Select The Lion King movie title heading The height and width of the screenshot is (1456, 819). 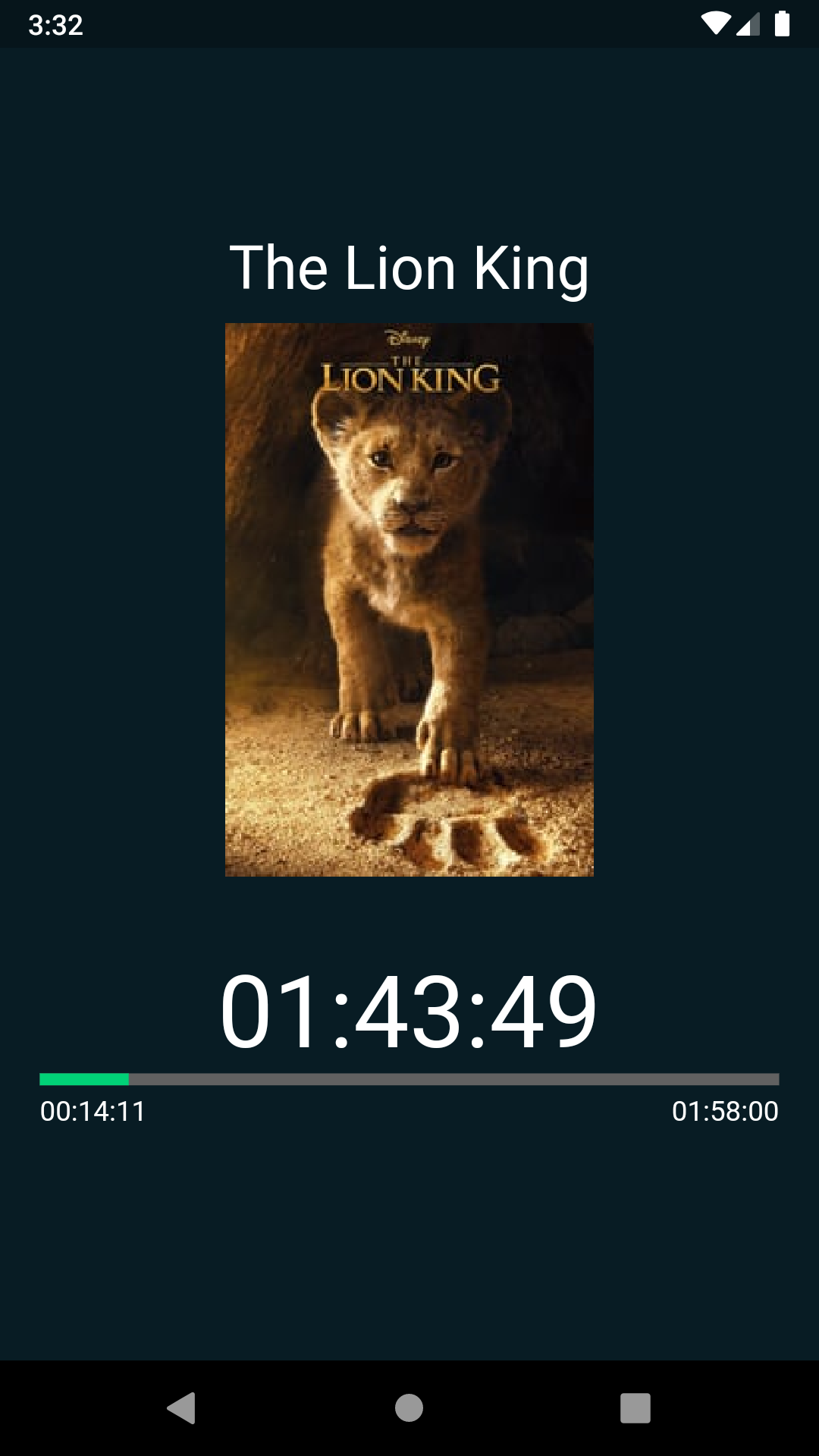(x=409, y=268)
